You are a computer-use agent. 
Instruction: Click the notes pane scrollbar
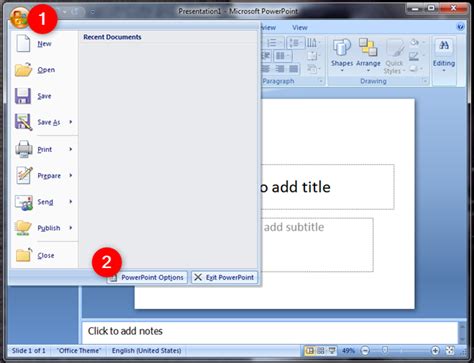coord(462,332)
